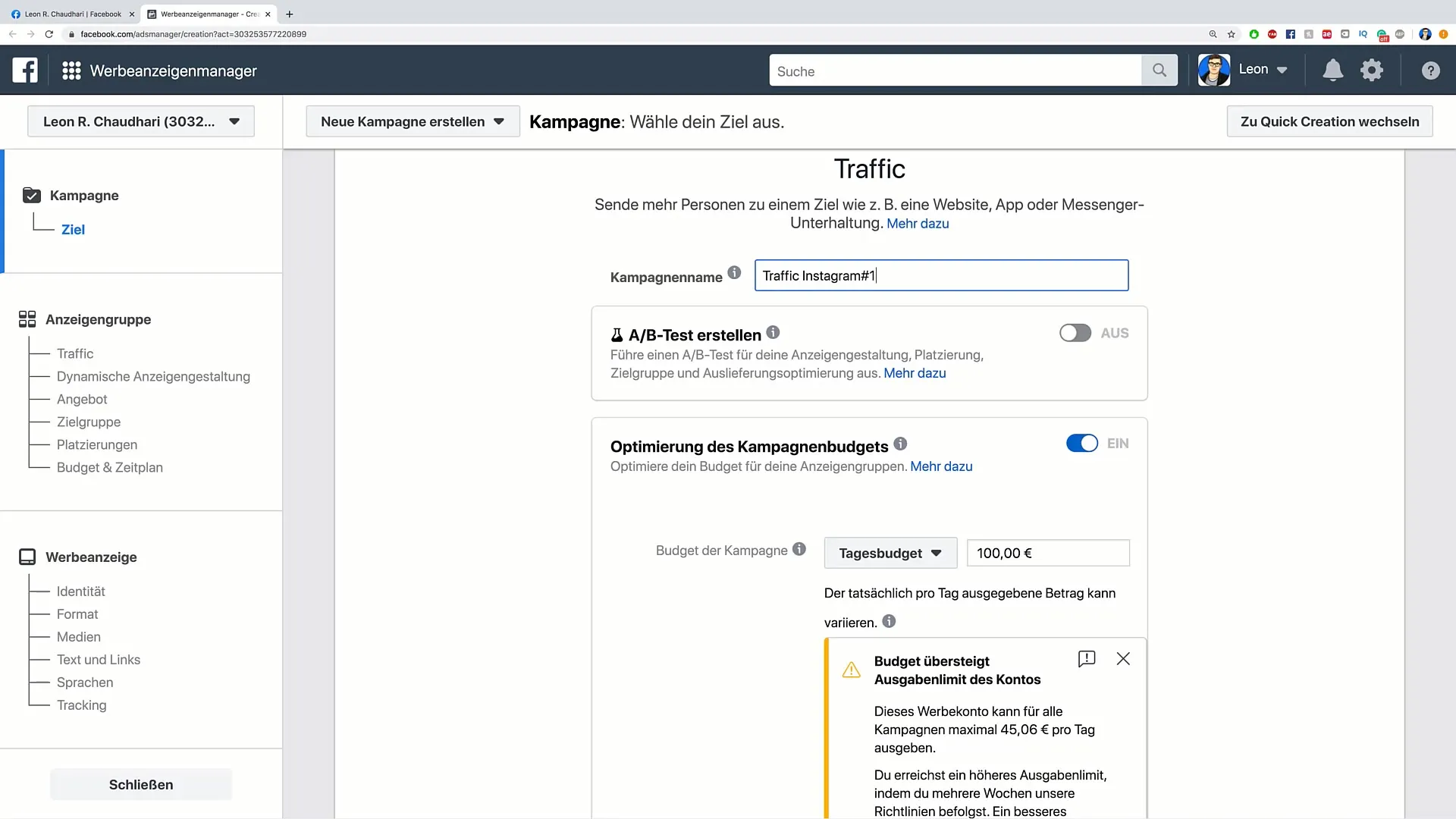
Task: Click info icon next to Budget der Kampagne
Action: click(x=799, y=549)
